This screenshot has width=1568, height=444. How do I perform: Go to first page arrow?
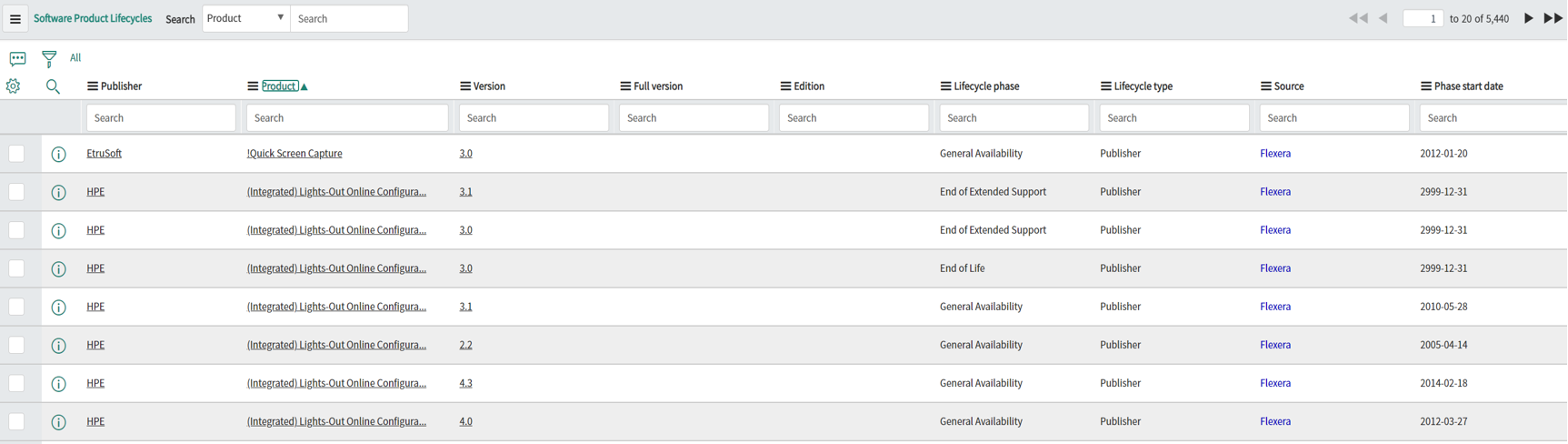[1358, 18]
